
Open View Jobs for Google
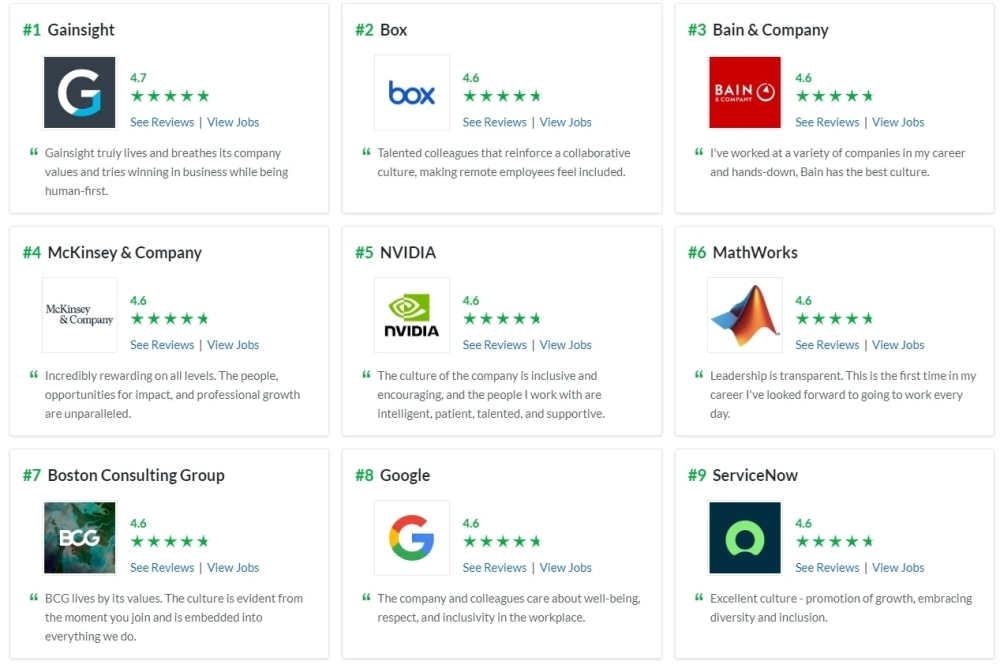[565, 568]
